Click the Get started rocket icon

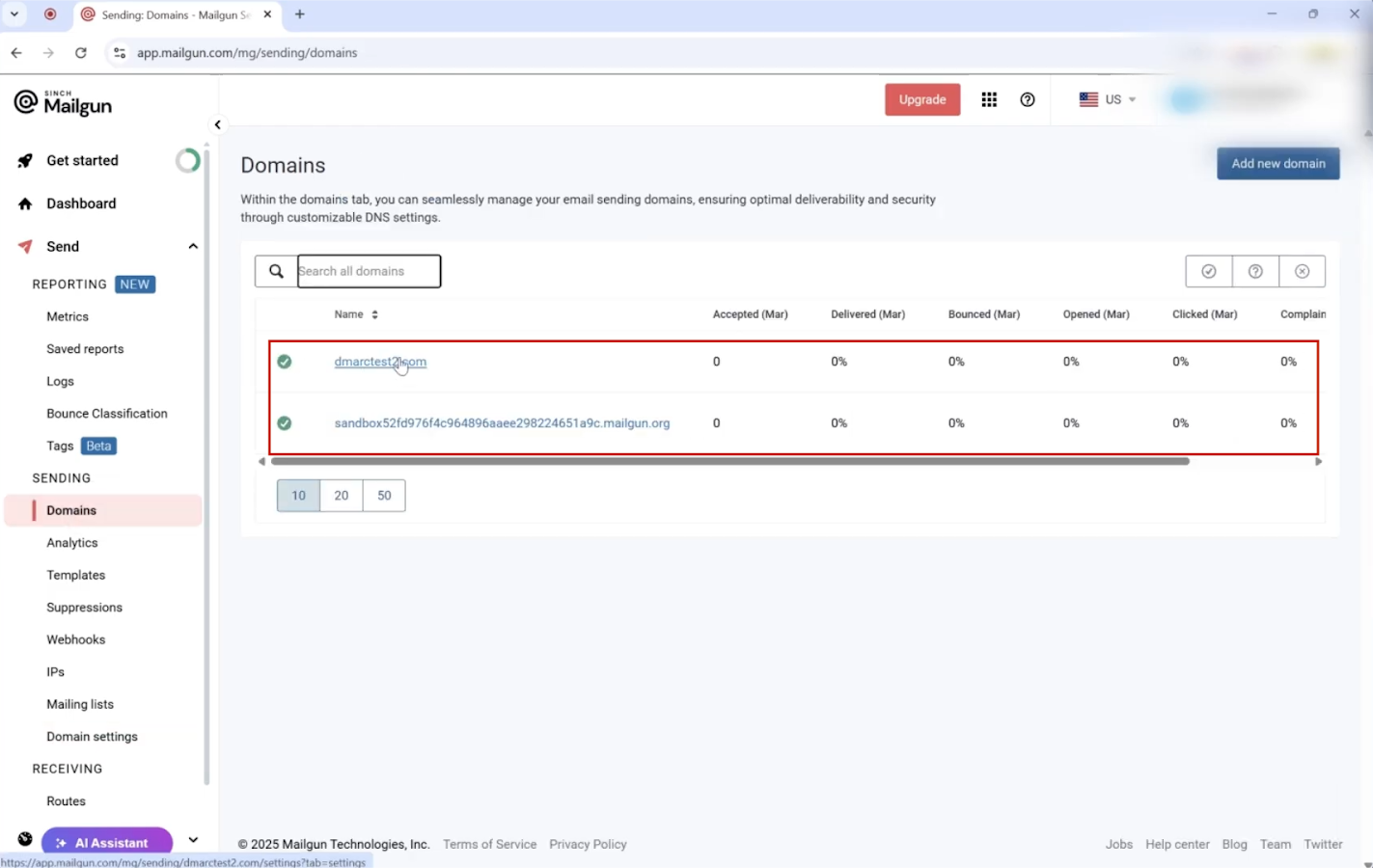pos(25,161)
